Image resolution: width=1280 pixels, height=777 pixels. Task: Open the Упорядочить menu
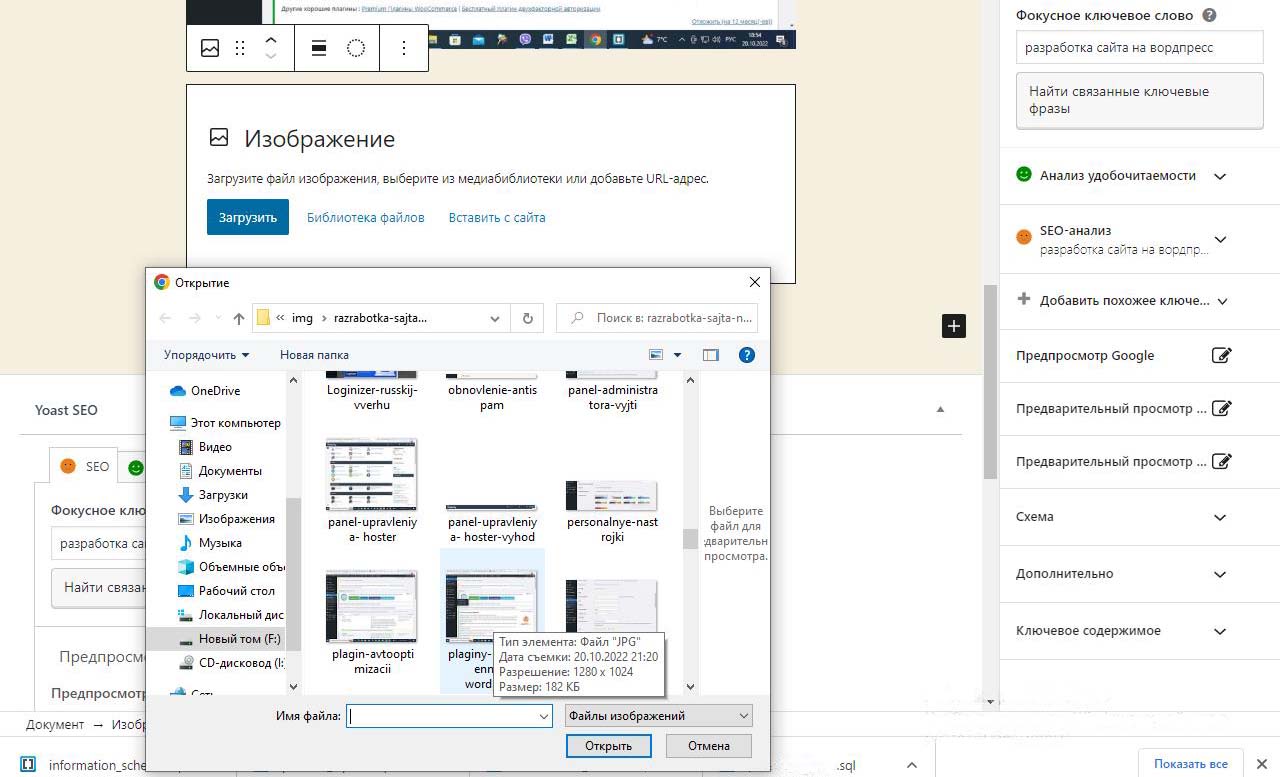[x=207, y=355]
